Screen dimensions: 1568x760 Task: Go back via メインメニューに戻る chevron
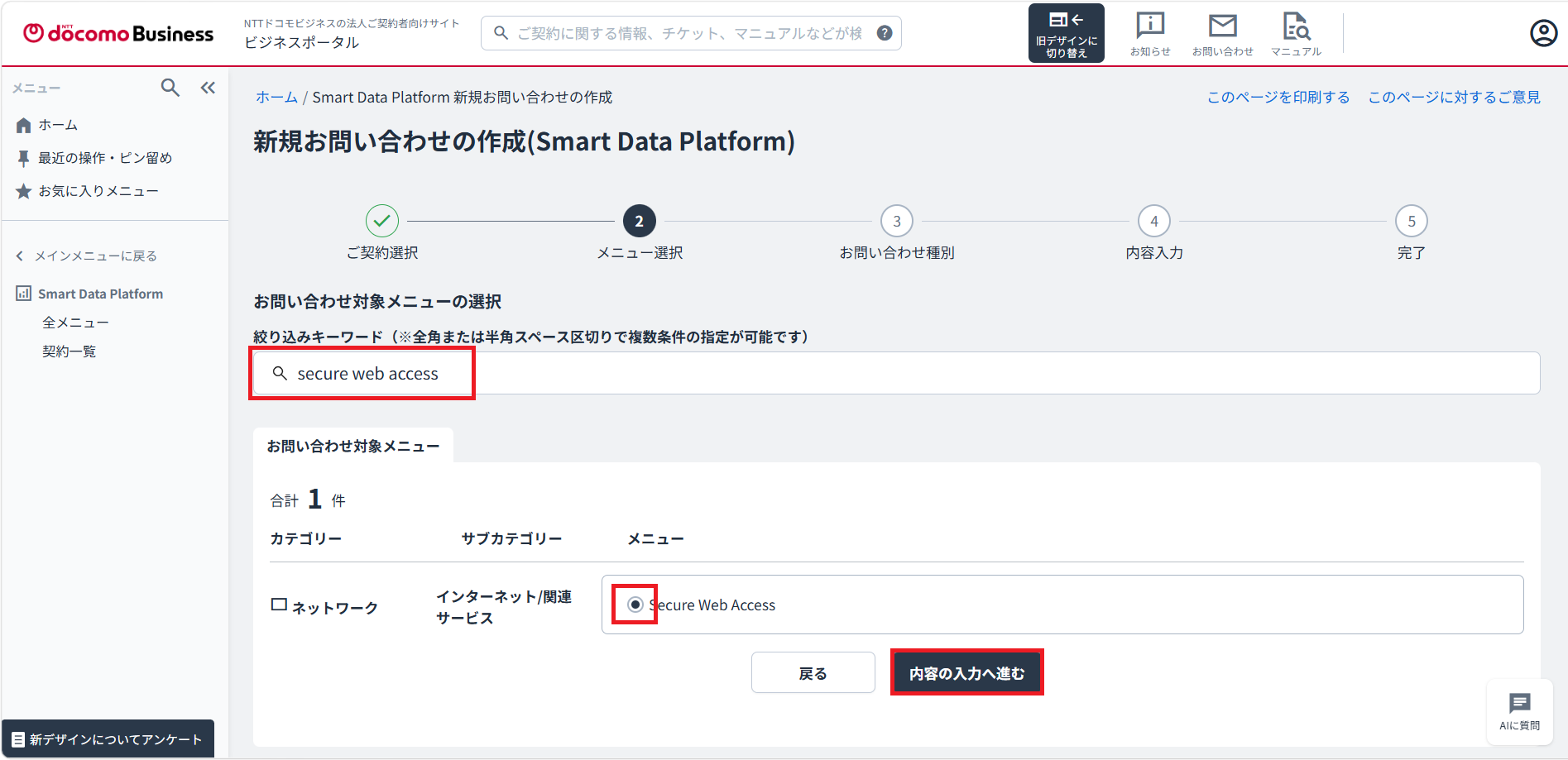tap(20, 256)
